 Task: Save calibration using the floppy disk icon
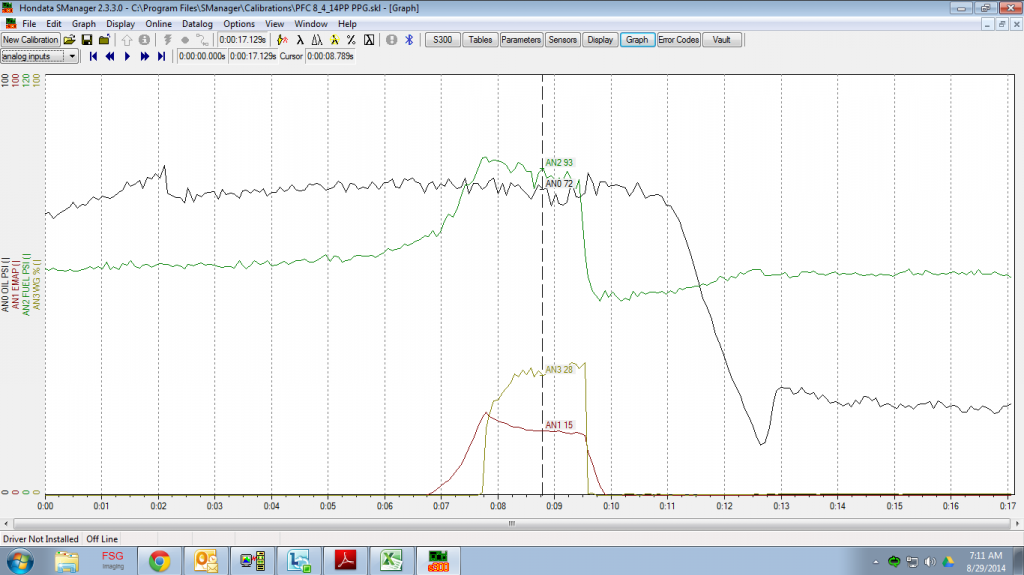click(87, 40)
